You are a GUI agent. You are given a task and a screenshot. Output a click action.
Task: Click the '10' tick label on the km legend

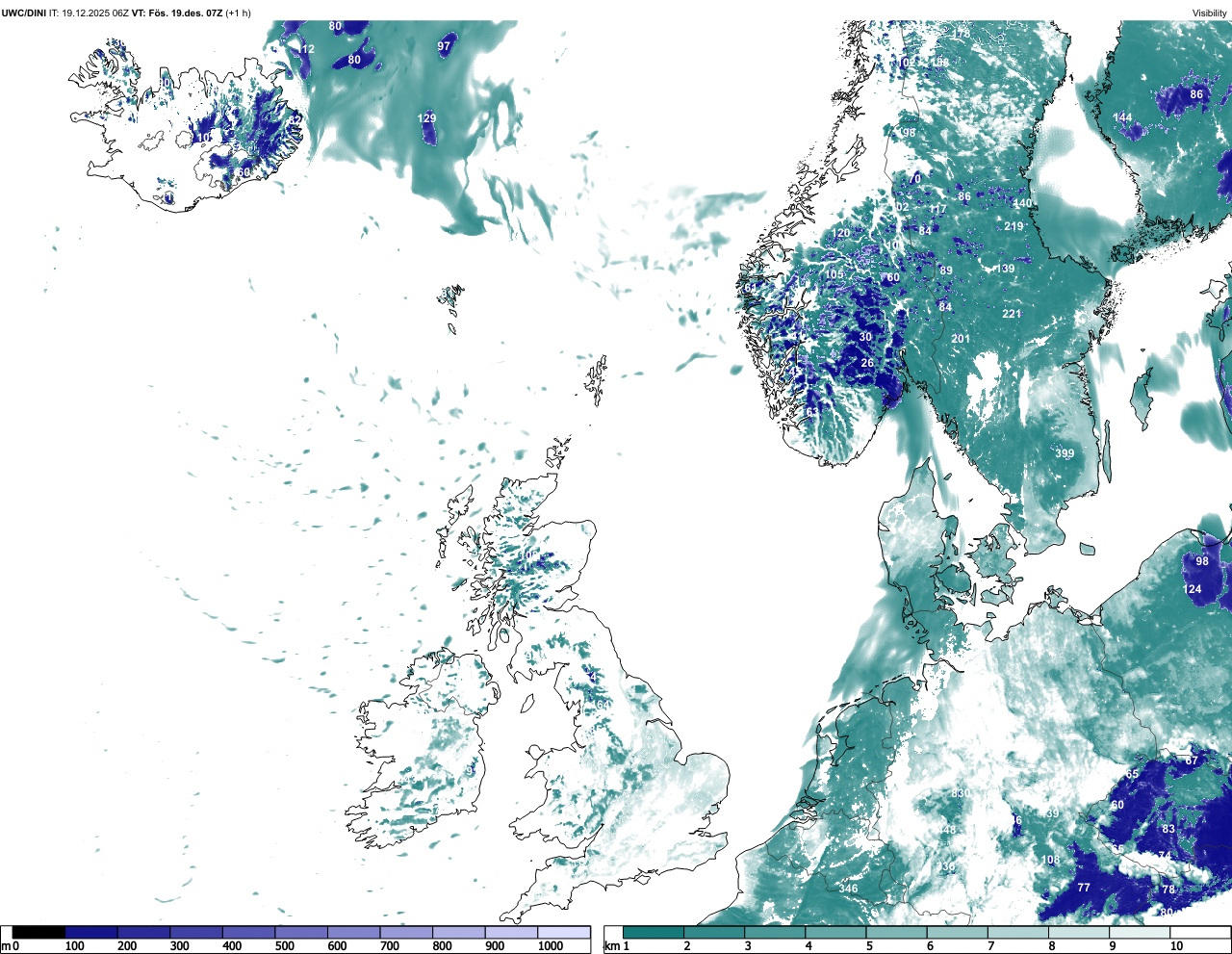coord(1176,946)
